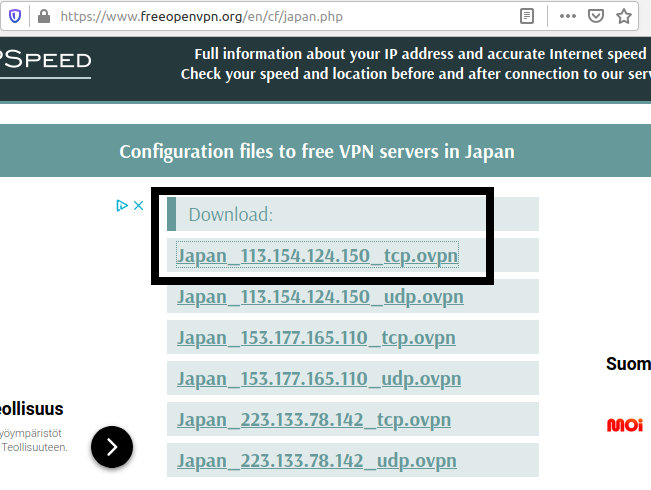Click the padlock site security icon
The width and height of the screenshot is (651, 490).
[x=42, y=16]
